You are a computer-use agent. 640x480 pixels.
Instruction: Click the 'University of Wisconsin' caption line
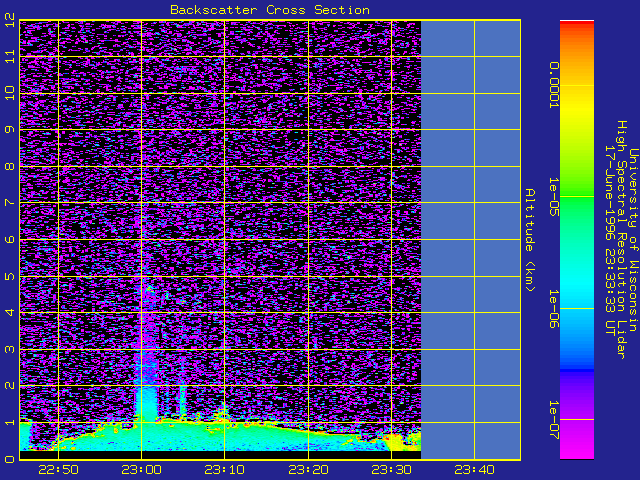(x=633, y=240)
